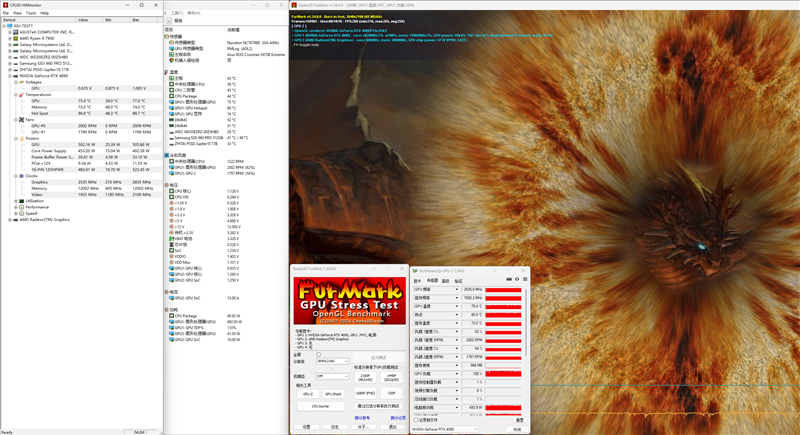800x435 pixels.
Task: Toggle the 全屏 fullscreen checkbox in FurMark
Action: pyautogui.click(x=318, y=354)
